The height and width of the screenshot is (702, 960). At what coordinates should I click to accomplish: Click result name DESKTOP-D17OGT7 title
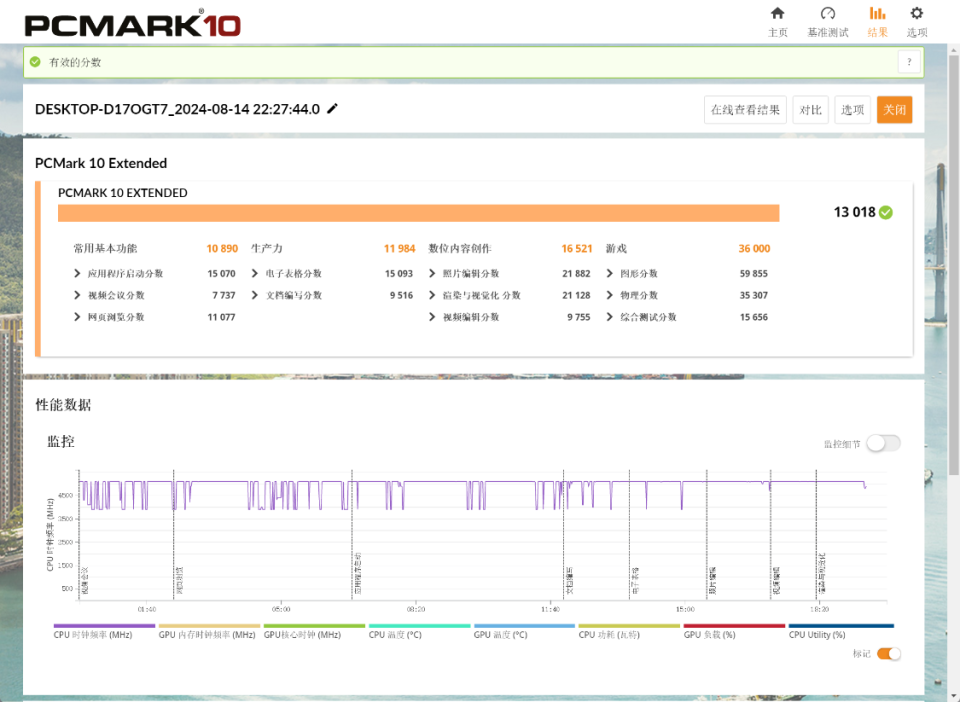177,109
